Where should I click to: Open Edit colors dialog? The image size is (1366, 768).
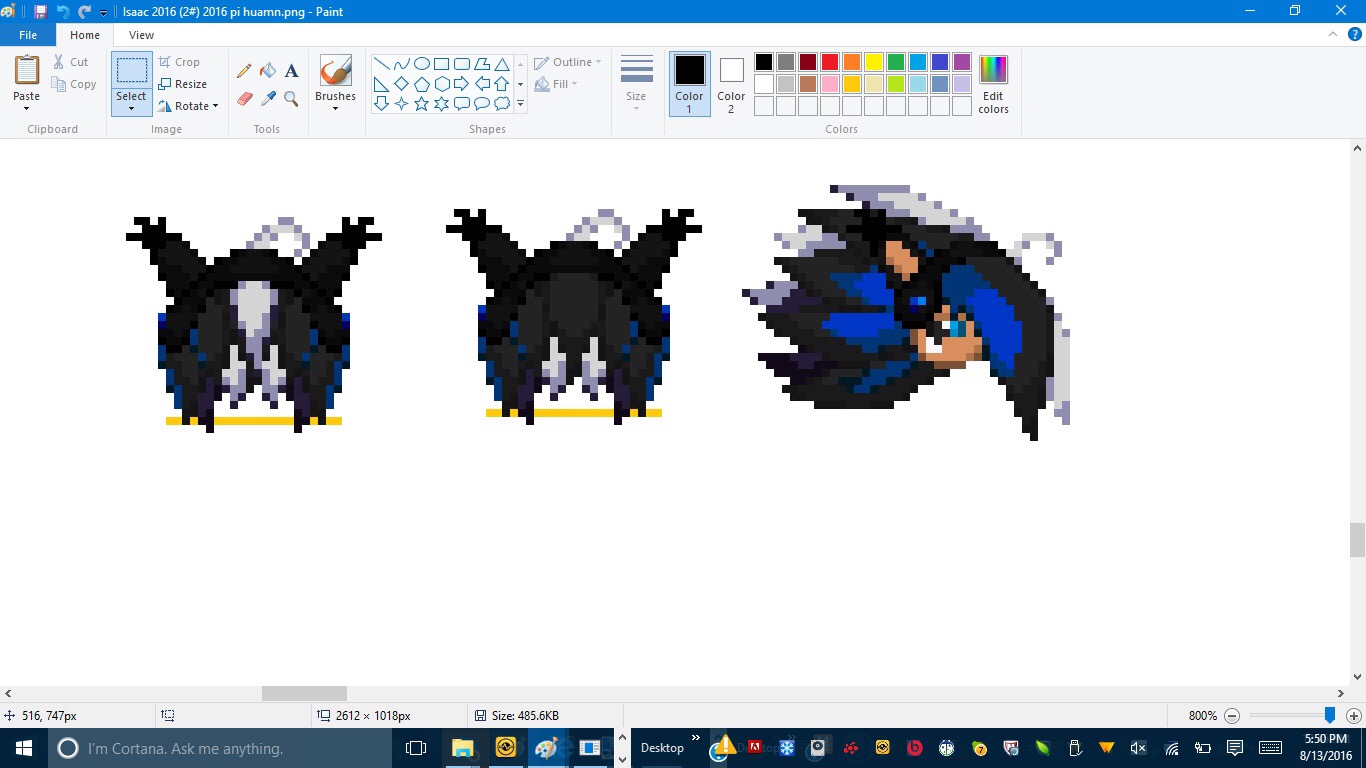click(992, 84)
